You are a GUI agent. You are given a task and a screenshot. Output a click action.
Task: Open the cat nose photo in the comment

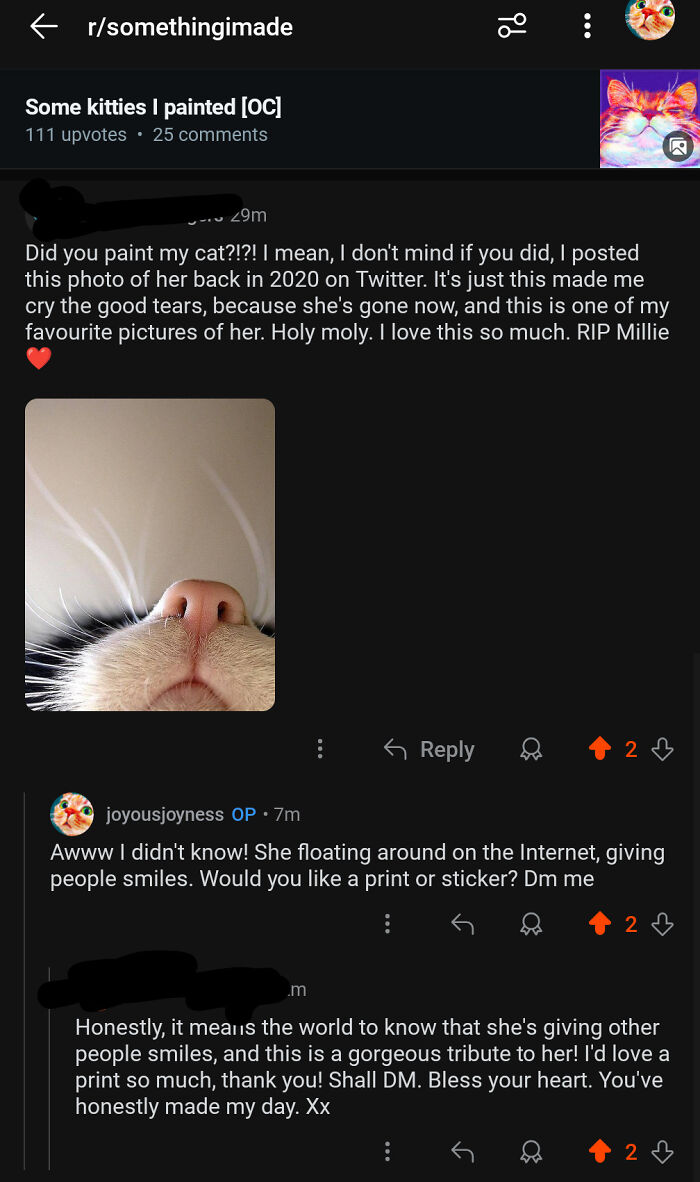pyautogui.click(x=149, y=554)
